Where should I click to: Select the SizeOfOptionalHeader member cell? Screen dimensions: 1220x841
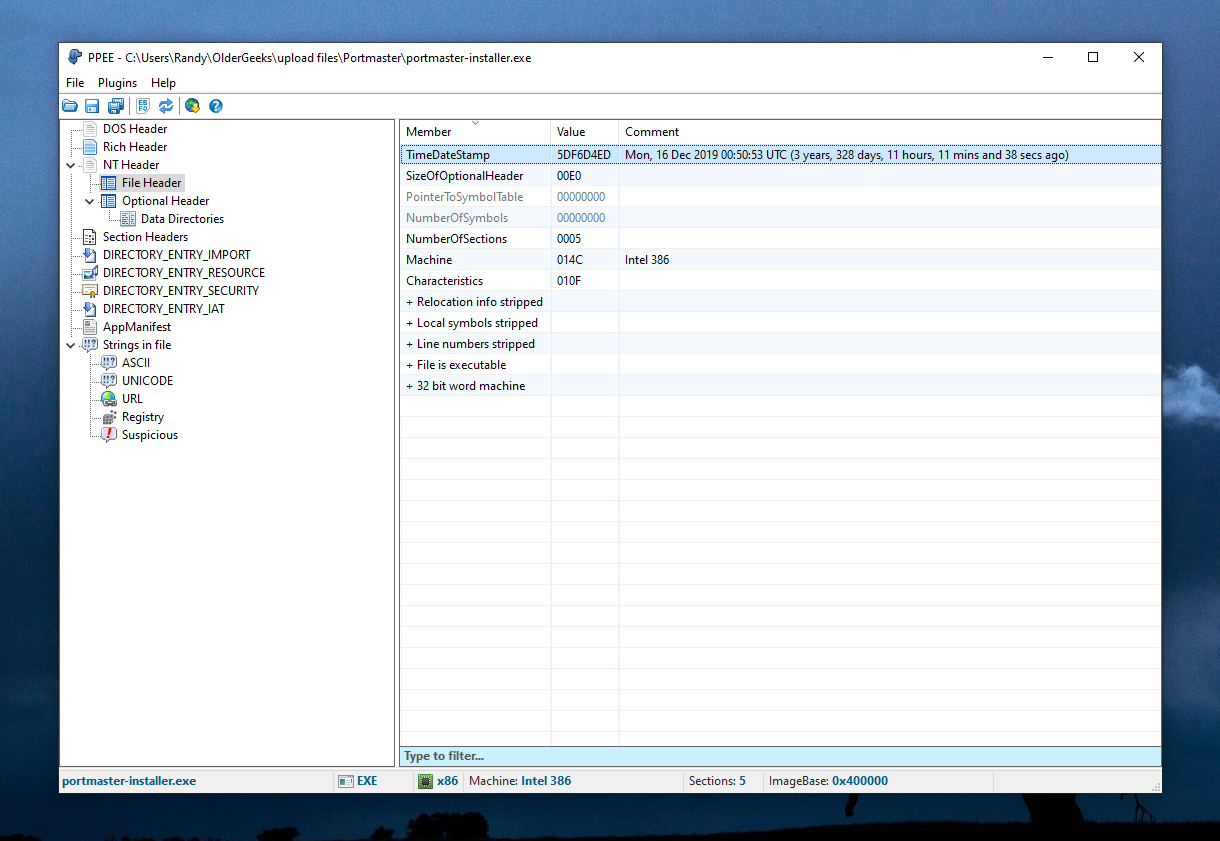tap(476, 176)
